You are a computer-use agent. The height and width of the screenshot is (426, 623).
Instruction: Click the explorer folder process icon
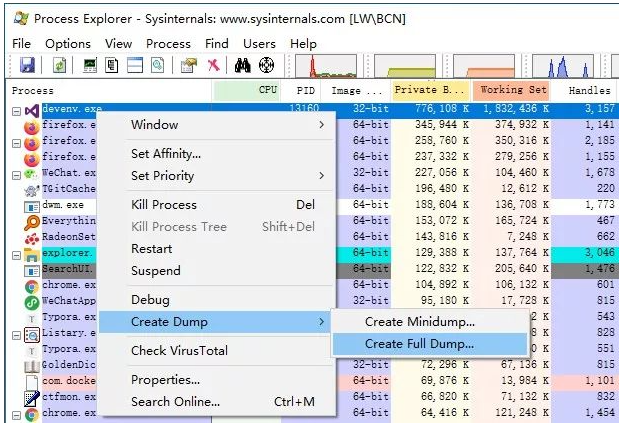(x=32, y=254)
